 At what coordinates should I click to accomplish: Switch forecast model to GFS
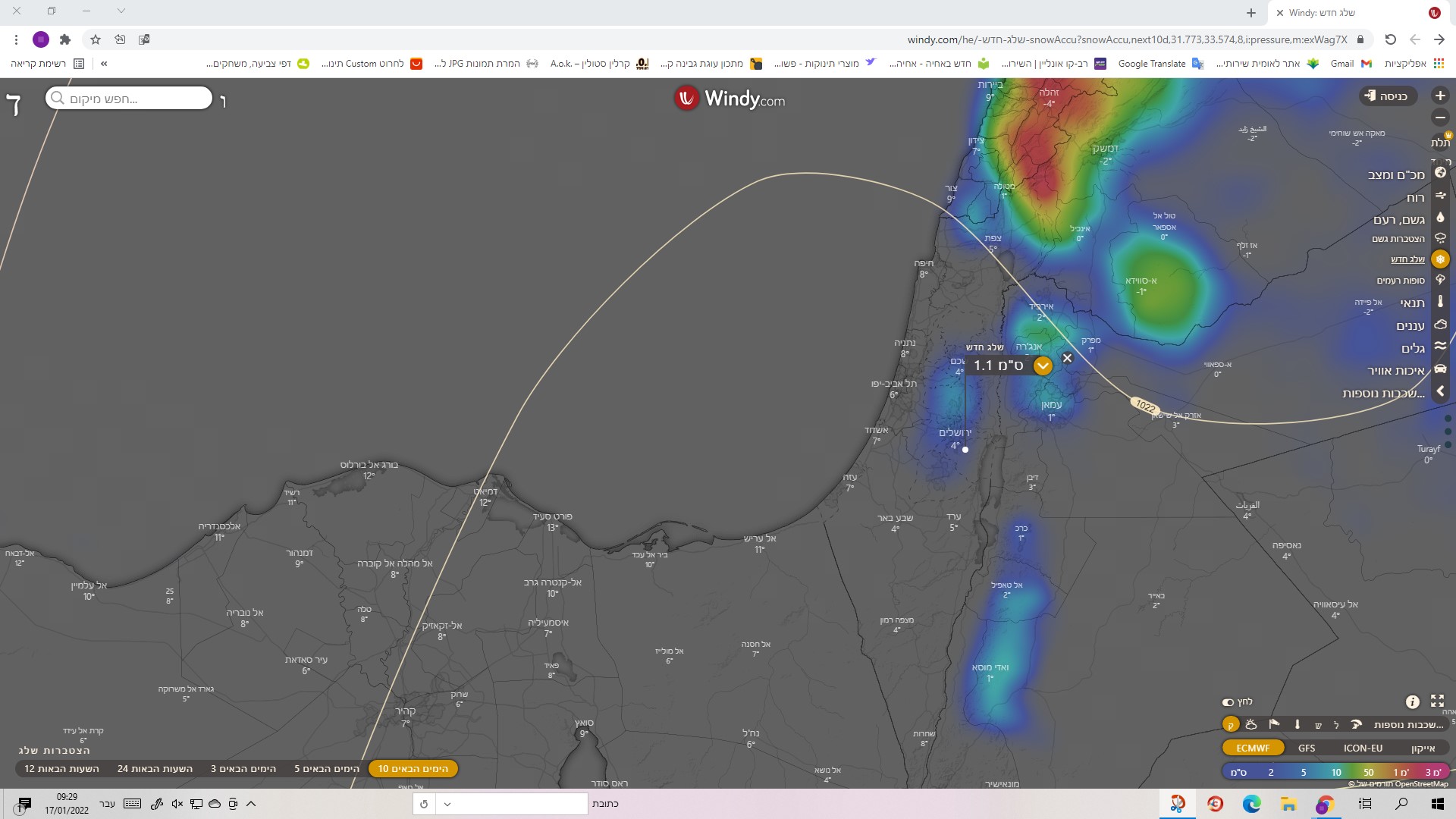point(1307,748)
